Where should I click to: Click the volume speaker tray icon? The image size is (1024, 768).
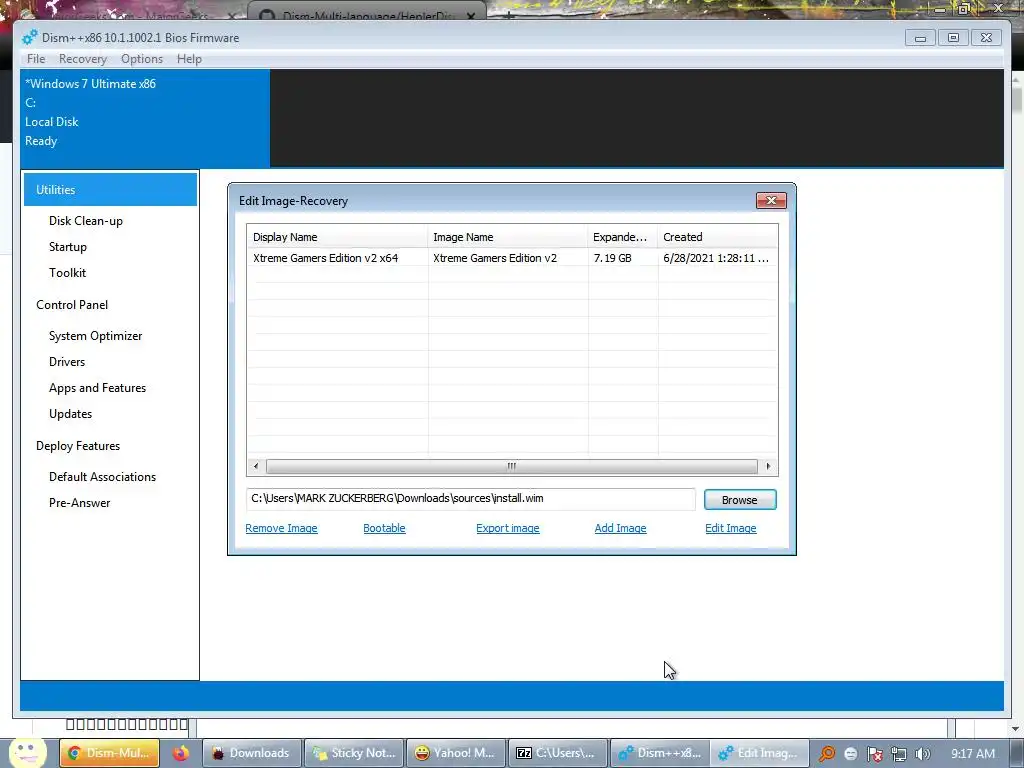point(923,754)
